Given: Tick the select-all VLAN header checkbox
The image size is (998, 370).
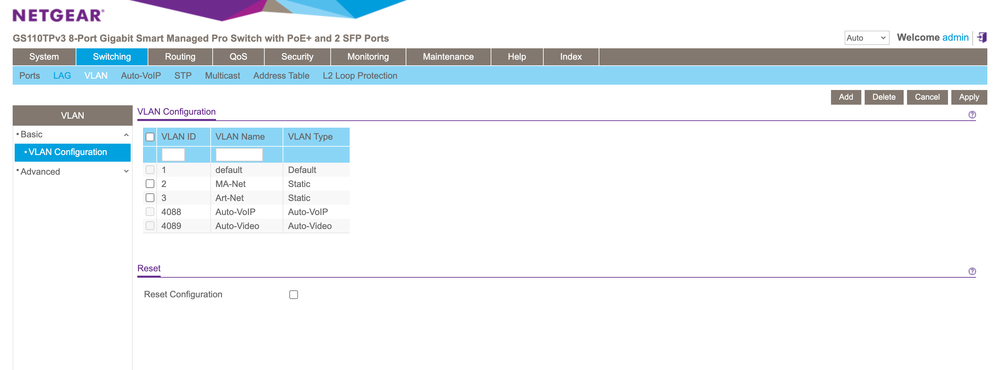Looking at the screenshot, I should click(150, 137).
